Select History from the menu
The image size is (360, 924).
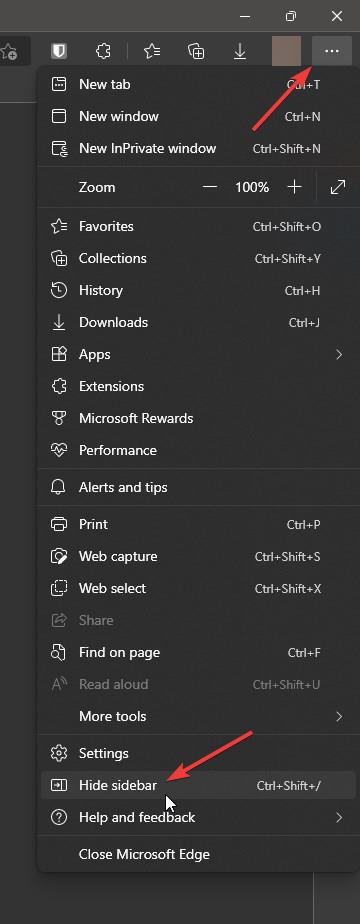coord(198,291)
